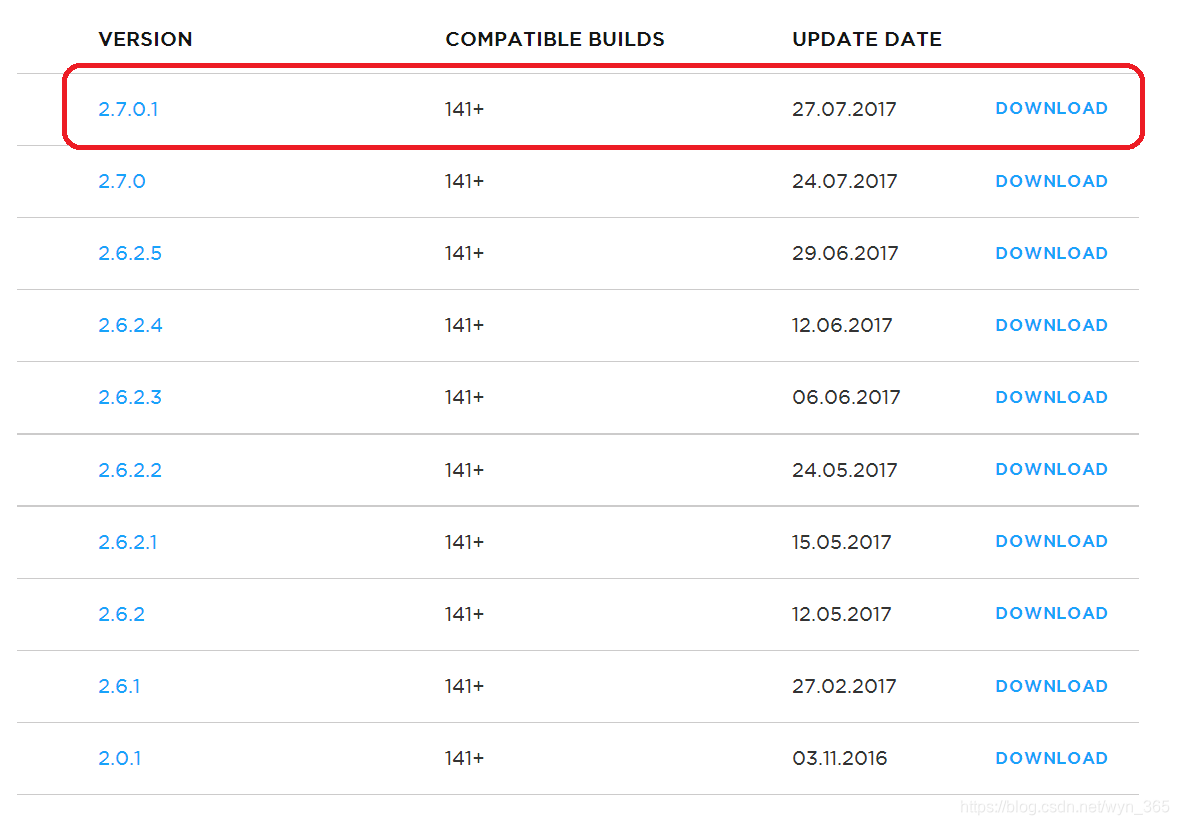Image resolution: width=1179 pixels, height=825 pixels.
Task: Select the date 06.06.2017
Action: click(x=847, y=397)
